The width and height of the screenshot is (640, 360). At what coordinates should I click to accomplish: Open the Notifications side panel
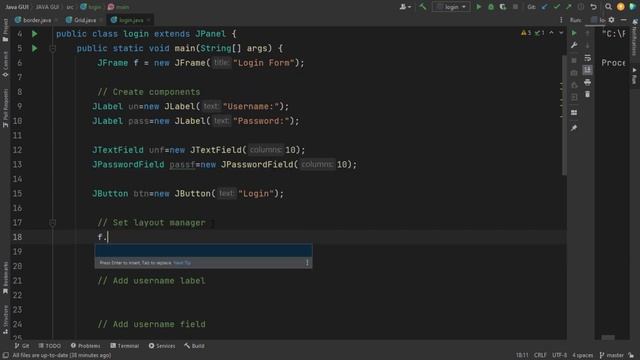635,38
